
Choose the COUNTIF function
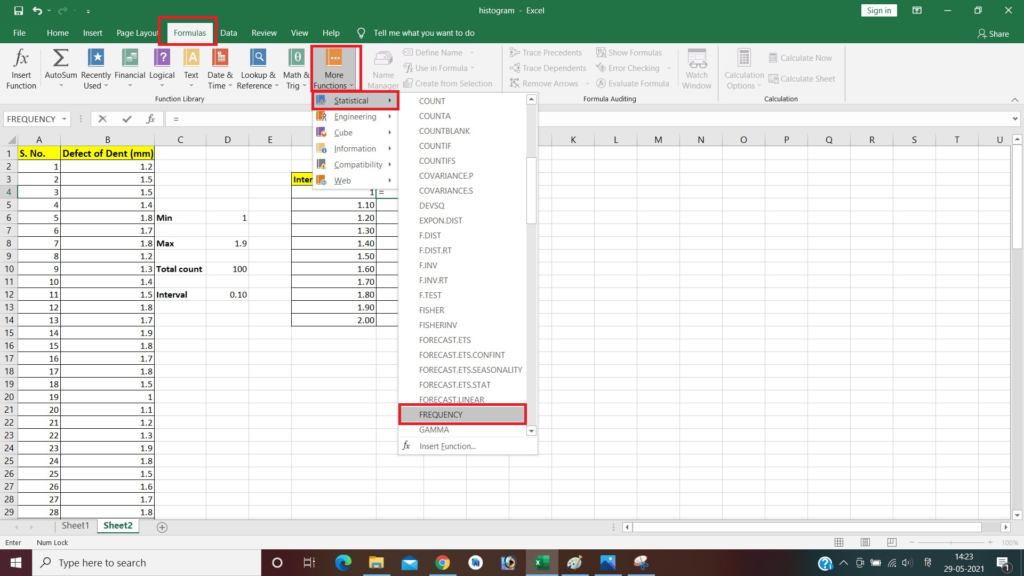(462, 146)
